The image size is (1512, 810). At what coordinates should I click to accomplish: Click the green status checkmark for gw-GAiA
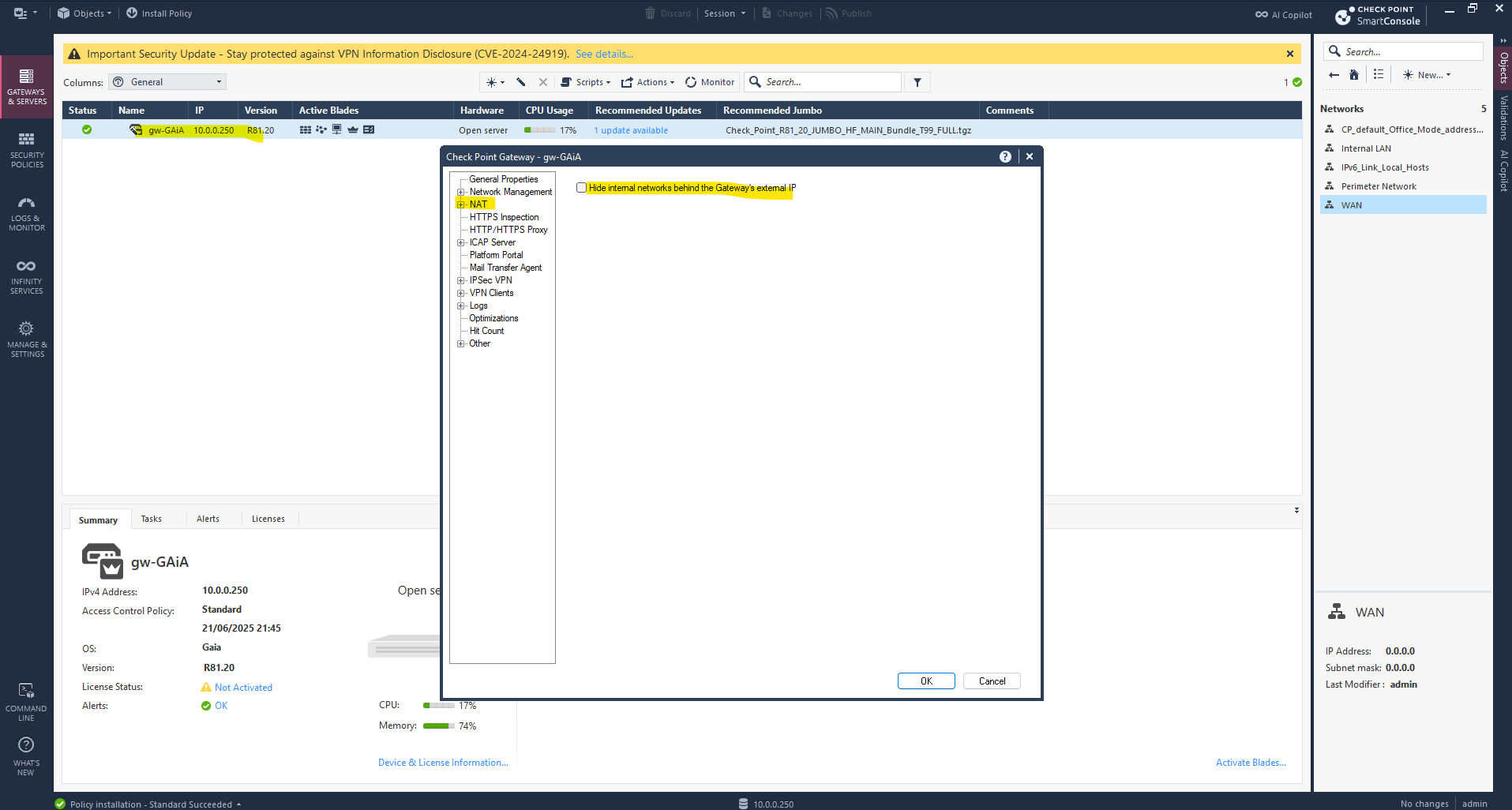(87, 129)
